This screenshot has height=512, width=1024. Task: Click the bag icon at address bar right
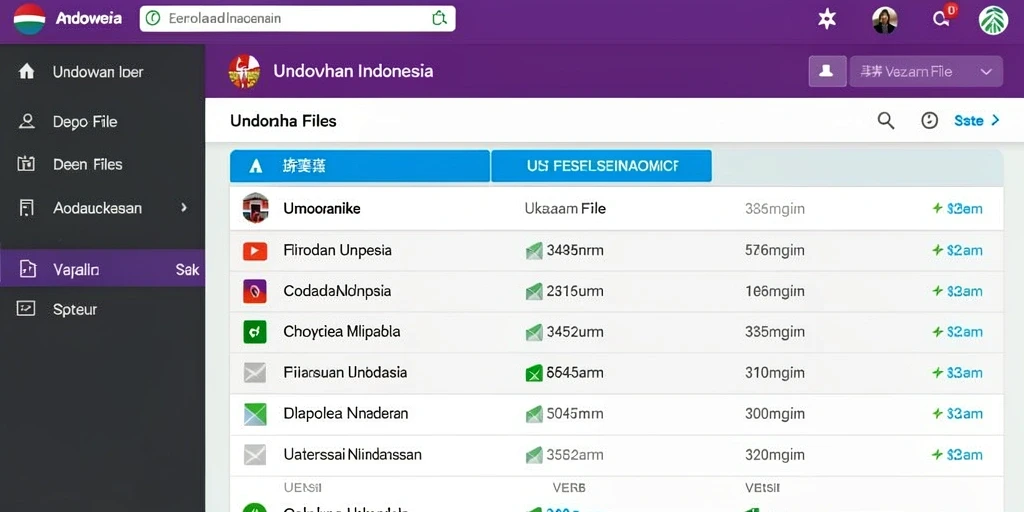click(x=440, y=18)
